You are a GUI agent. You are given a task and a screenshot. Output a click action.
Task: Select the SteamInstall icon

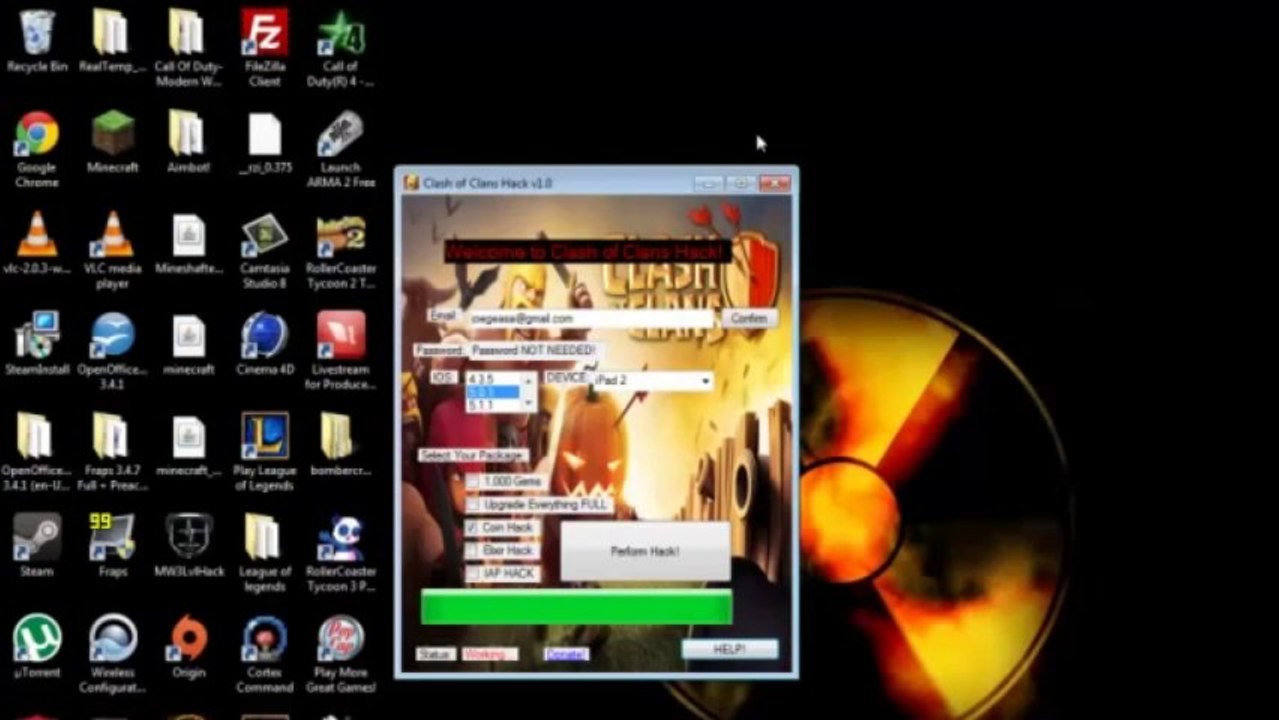coord(37,344)
